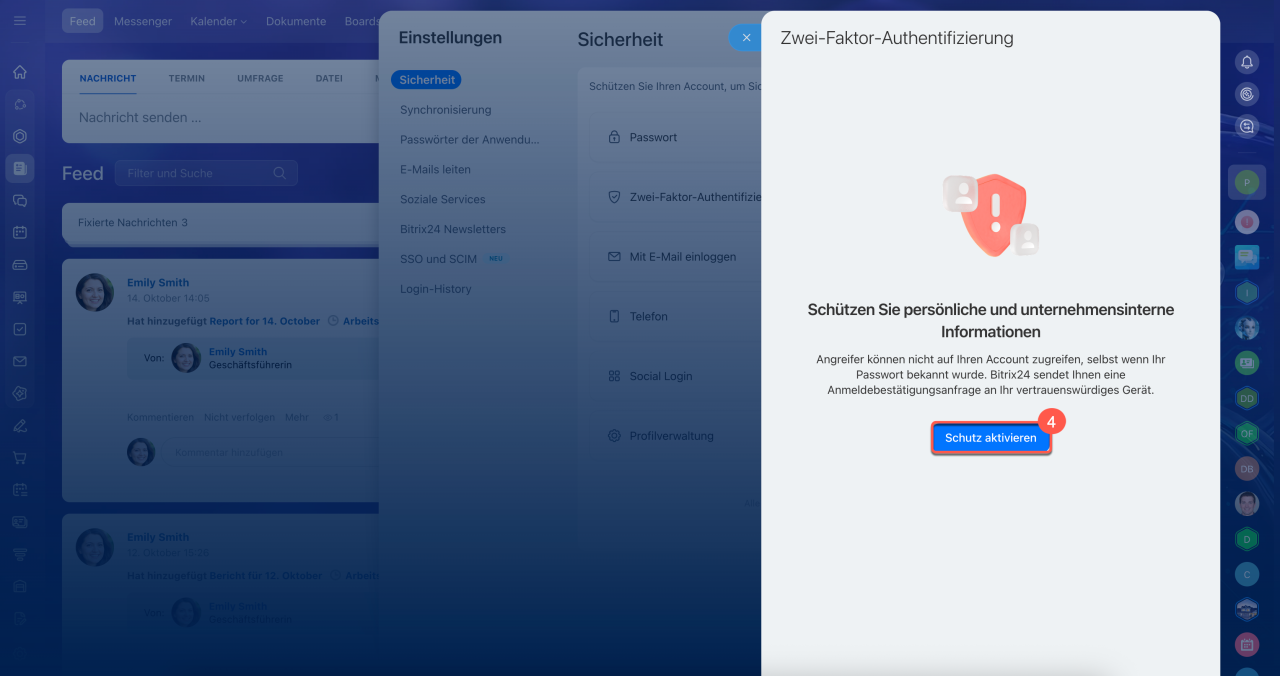Open the Passwort security row

[x=675, y=138]
